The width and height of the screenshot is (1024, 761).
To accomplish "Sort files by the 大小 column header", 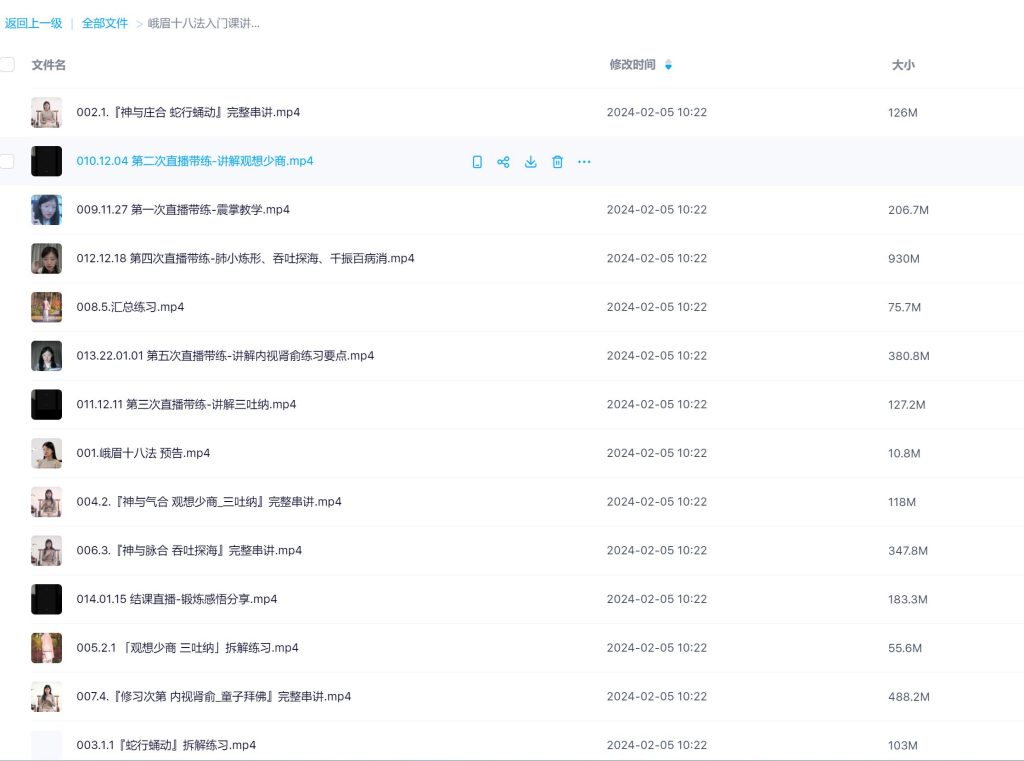I will point(902,65).
